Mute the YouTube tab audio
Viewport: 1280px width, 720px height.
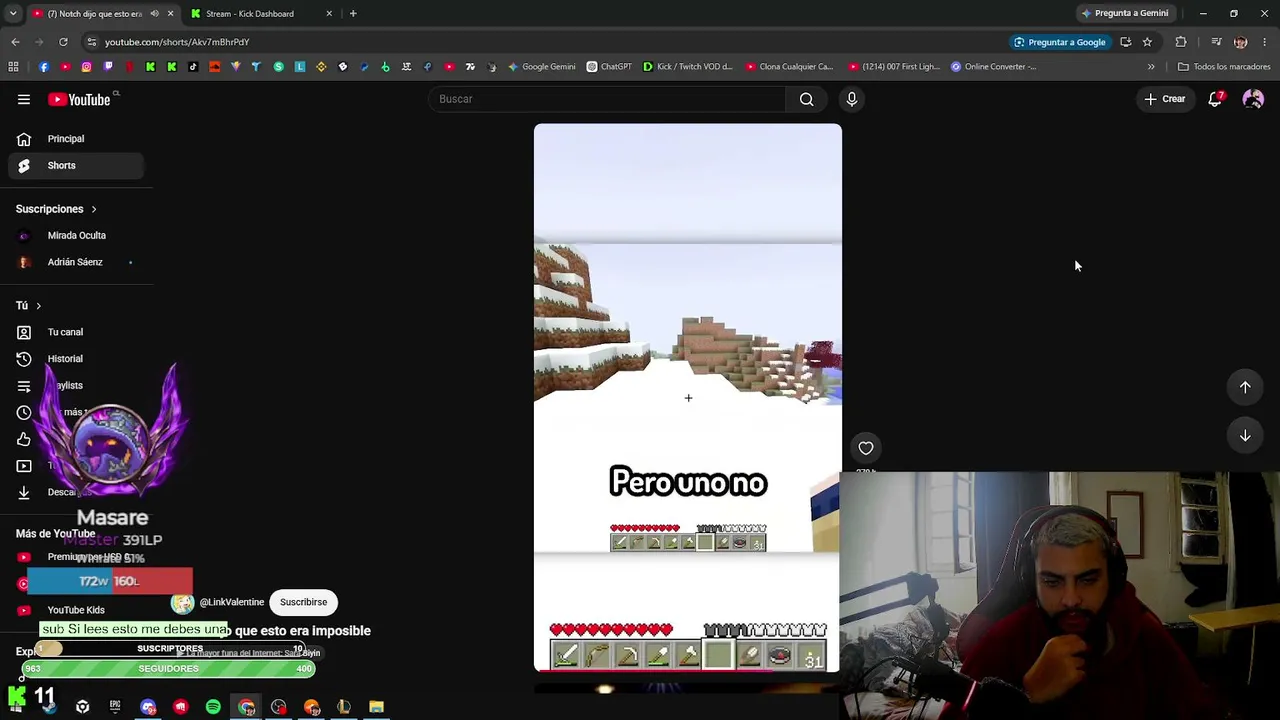coord(155,14)
